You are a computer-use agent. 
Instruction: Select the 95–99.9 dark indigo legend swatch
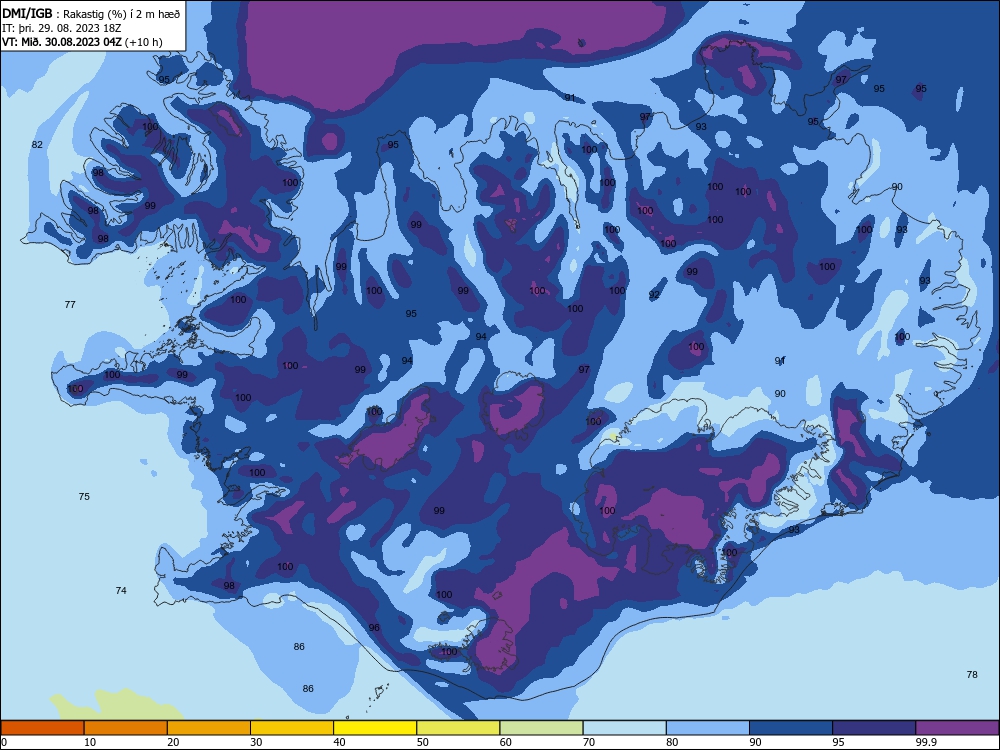tap(874, 728)
